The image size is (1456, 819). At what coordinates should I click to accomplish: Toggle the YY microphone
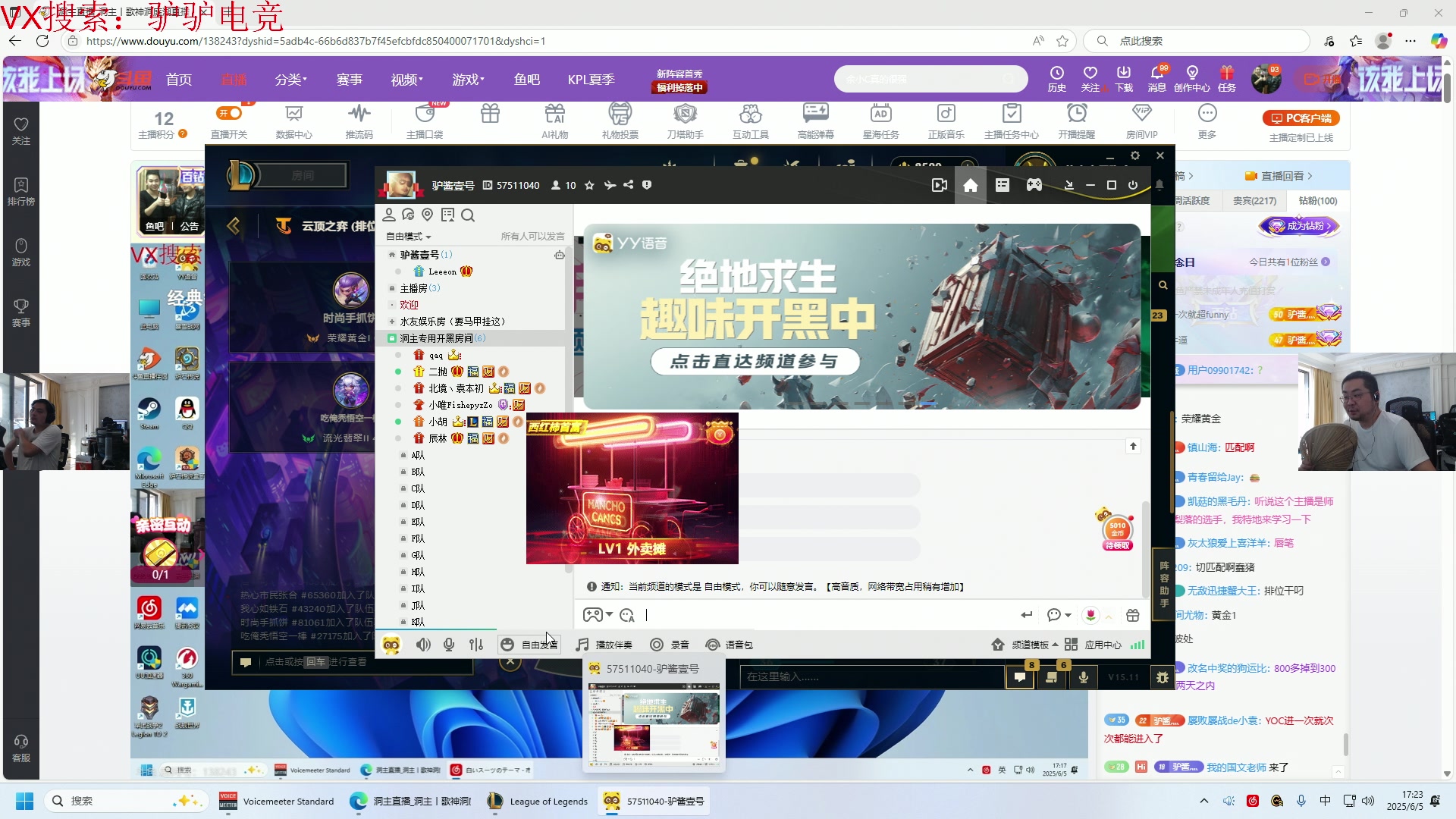coord(449,645)
